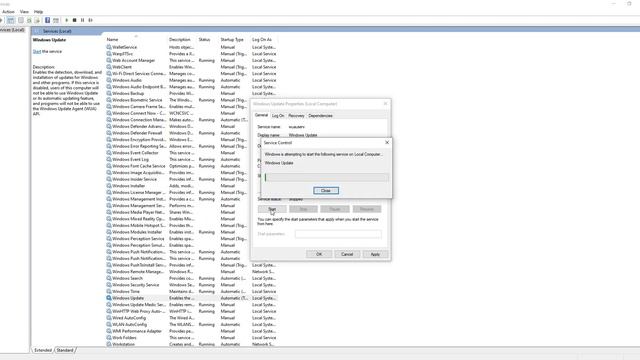Screen dimensions: 640x360
Task: Click the gear icon of the Windows Installer row
Action: (x=109, y=186)
